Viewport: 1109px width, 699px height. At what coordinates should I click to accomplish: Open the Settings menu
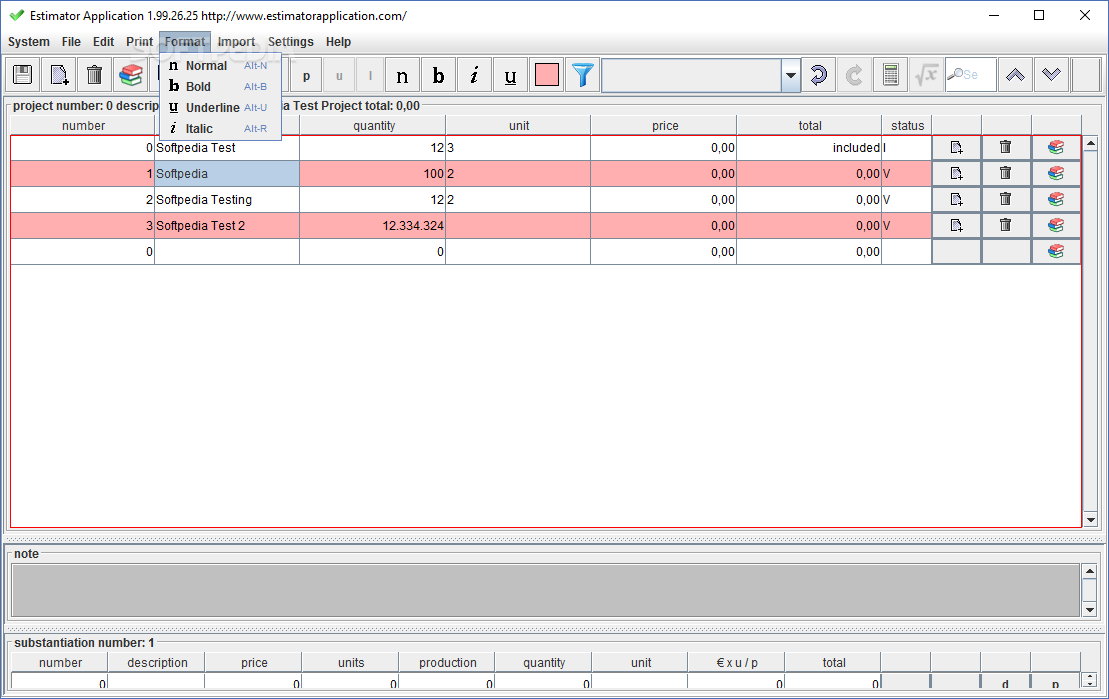(291, 42)
